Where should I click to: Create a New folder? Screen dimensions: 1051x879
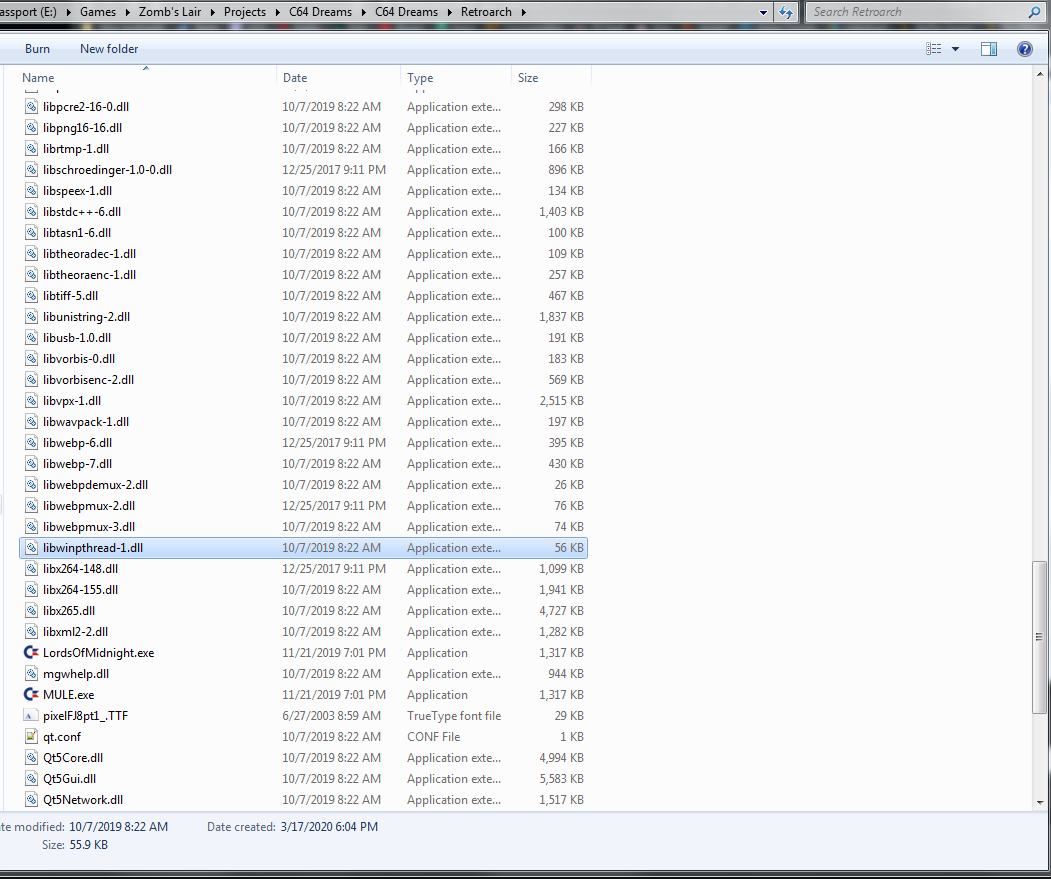point(109,48)
